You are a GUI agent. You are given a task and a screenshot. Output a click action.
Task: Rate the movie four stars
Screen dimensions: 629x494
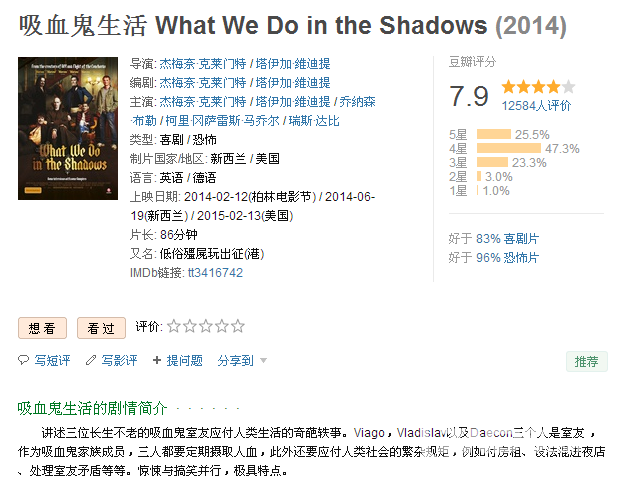tap(221, 326)
